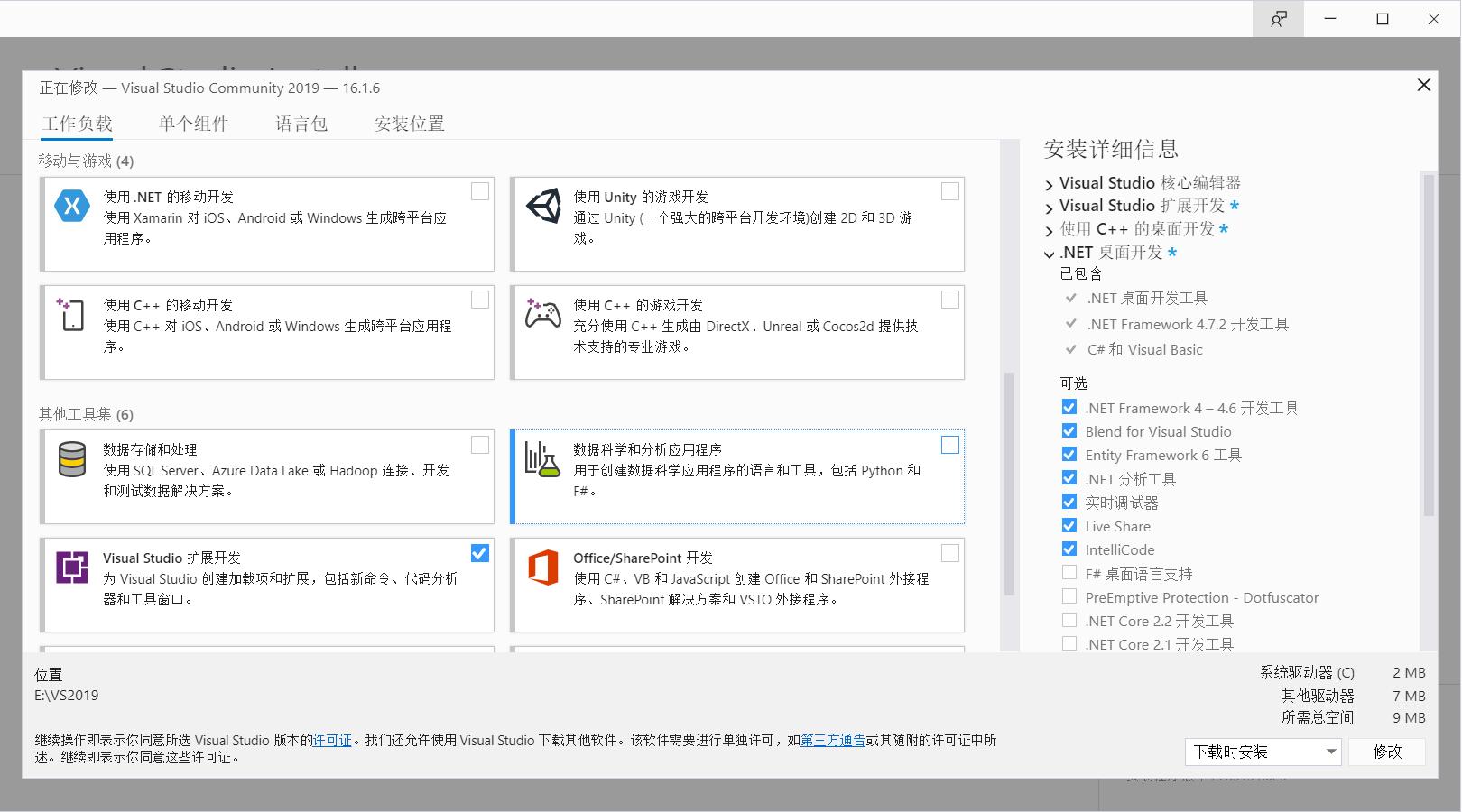
Task: Uncheck Blend for Visual Studio option
Action: coord(1069,430)
